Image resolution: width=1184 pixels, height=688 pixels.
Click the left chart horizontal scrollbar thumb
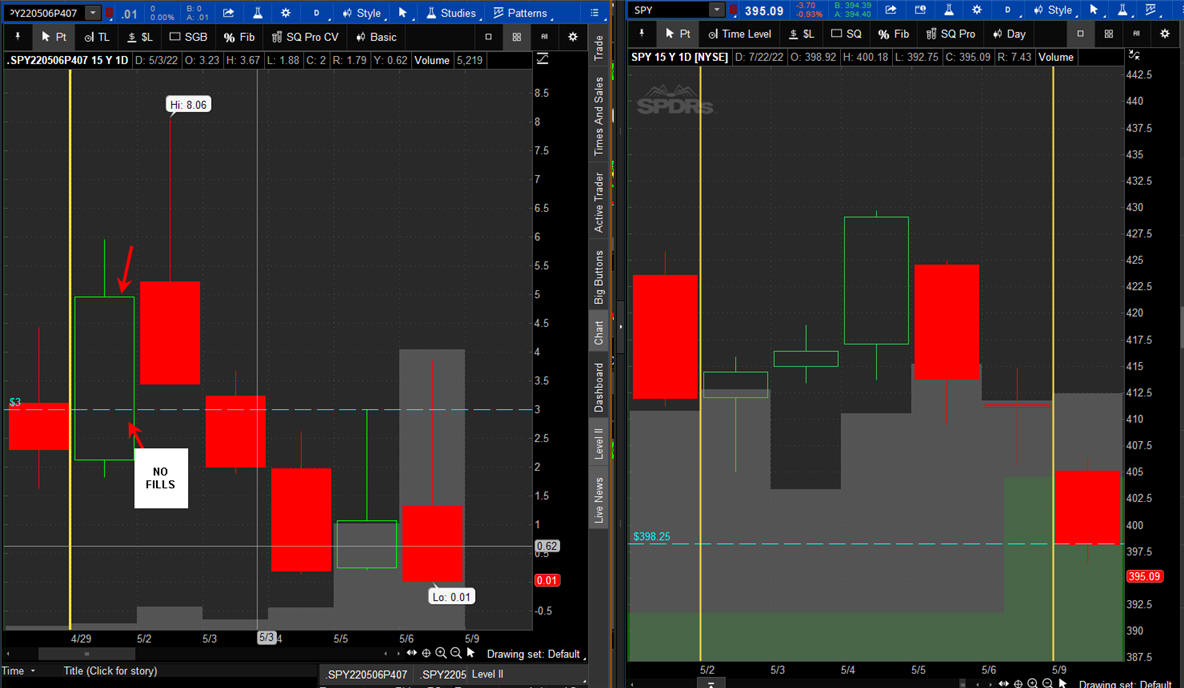(87, 654)
